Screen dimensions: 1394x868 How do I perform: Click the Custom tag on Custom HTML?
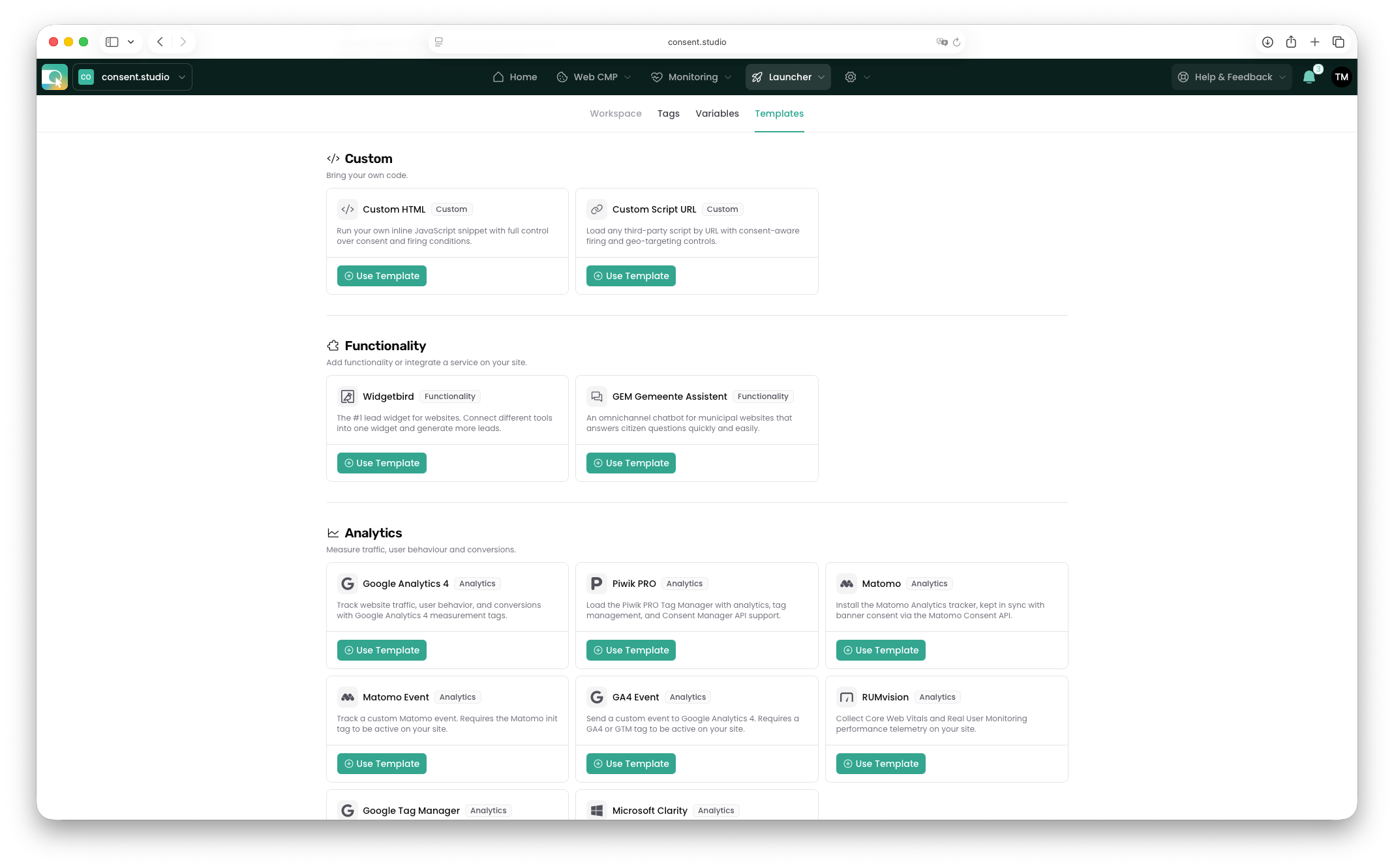(x=451, y=209)
